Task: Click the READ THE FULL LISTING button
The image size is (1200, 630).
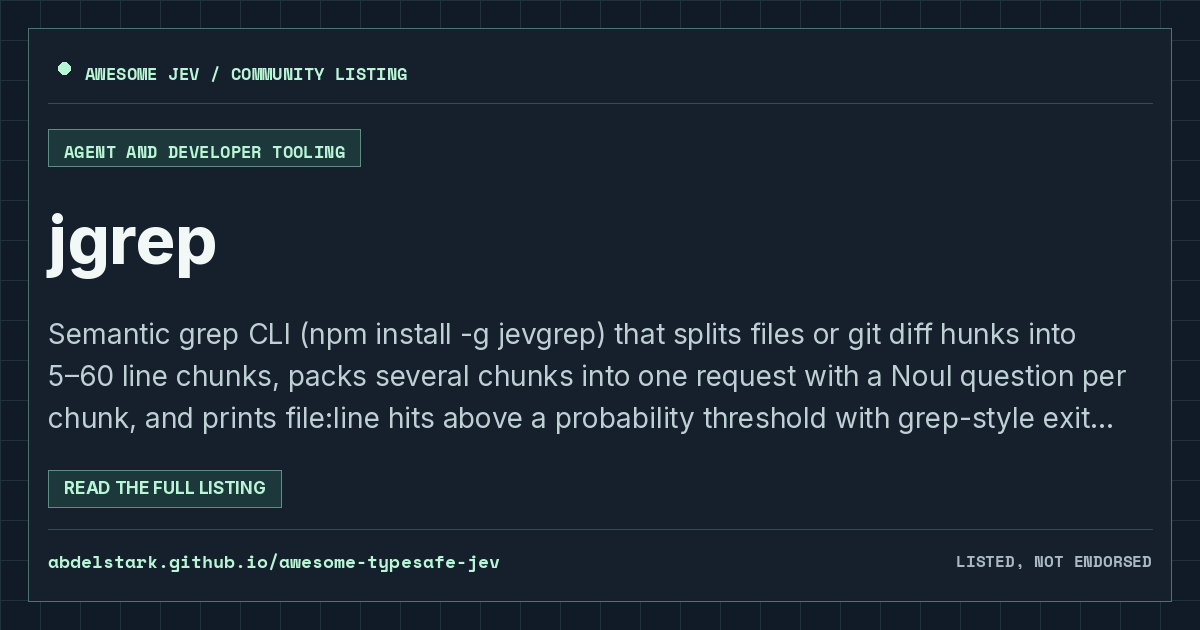Action: pyautogui.click(x=165, y=489)
